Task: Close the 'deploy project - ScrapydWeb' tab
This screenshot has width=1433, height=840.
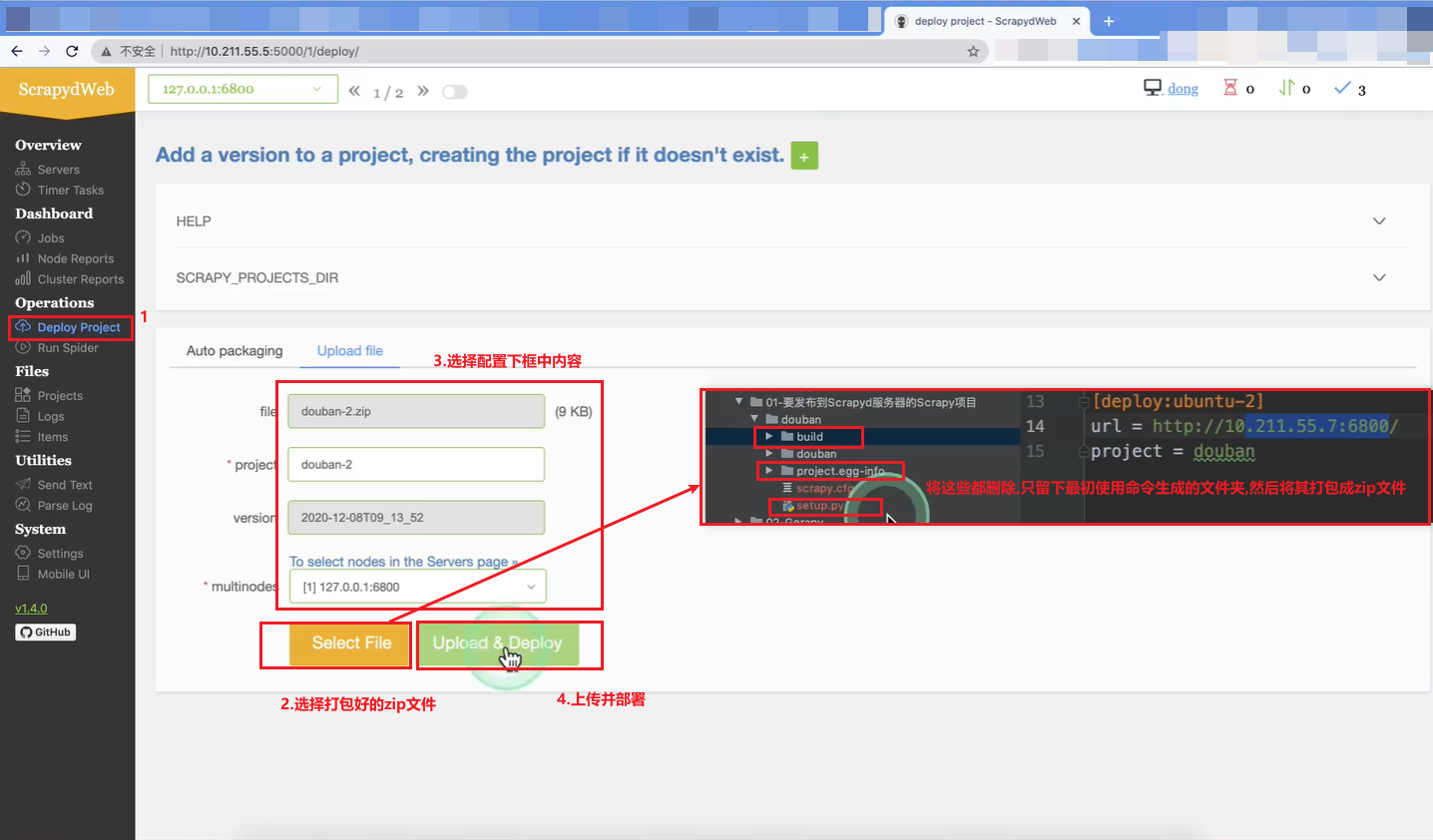Action: pyautogui.click(x=1076, y=21)
